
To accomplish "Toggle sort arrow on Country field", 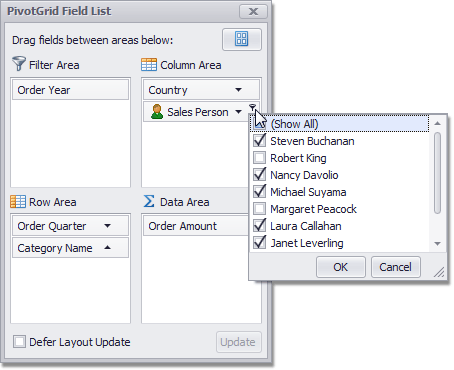I will pyautogui.click(x=238, y=90).
